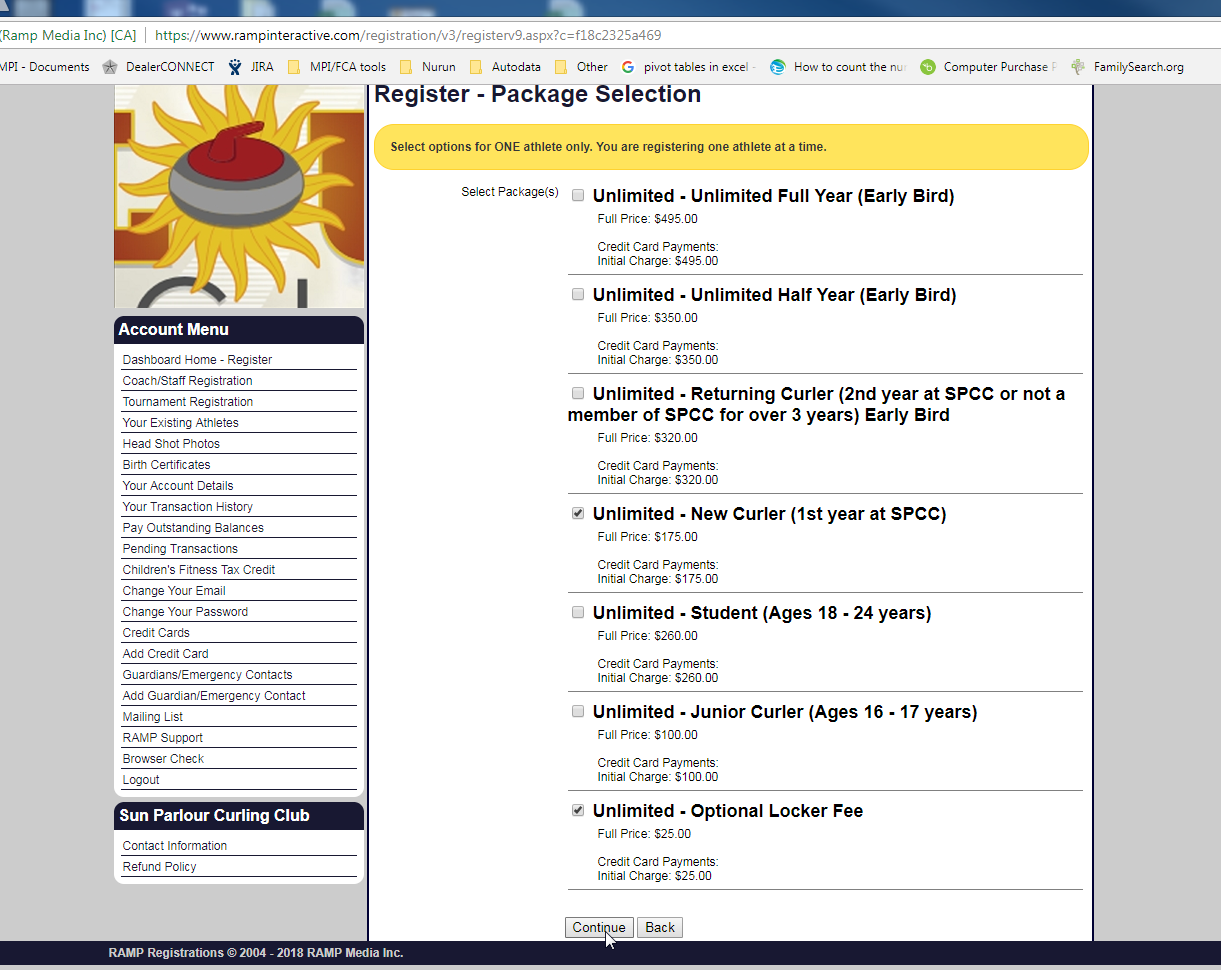1221x970 pixels.
Task: Check the Unlimited Half Year (Early Bird) package
Action: point(578,294)
